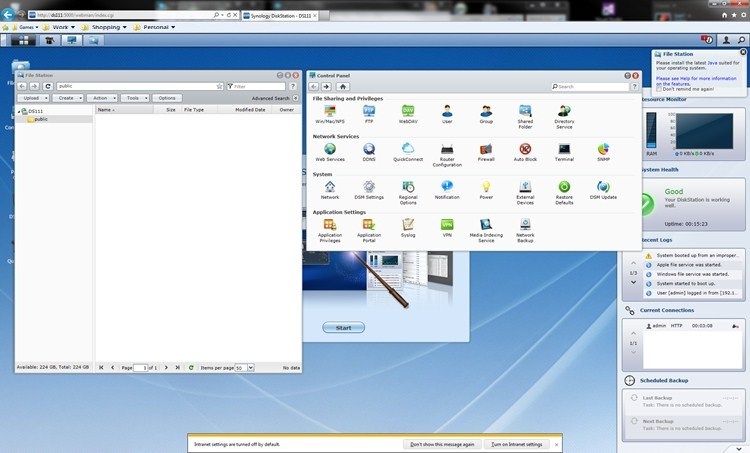750x453 pixels.
Task: Open DSM Update
Action: (603, 189)
